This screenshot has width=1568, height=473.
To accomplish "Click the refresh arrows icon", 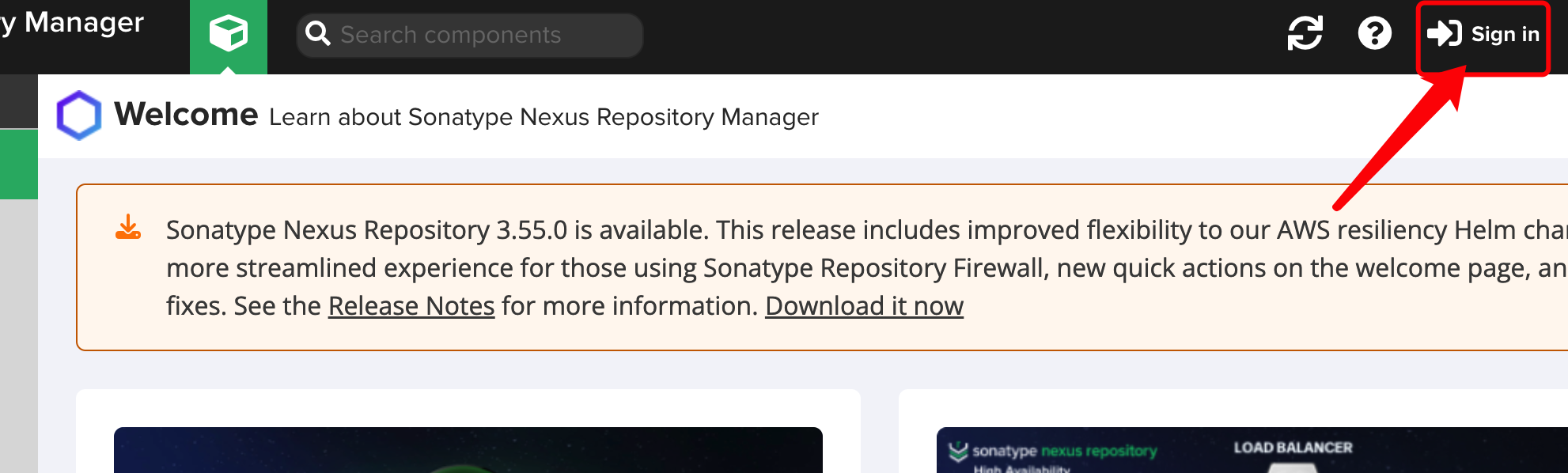I will pyautogui.click(x=1305, y=34).
